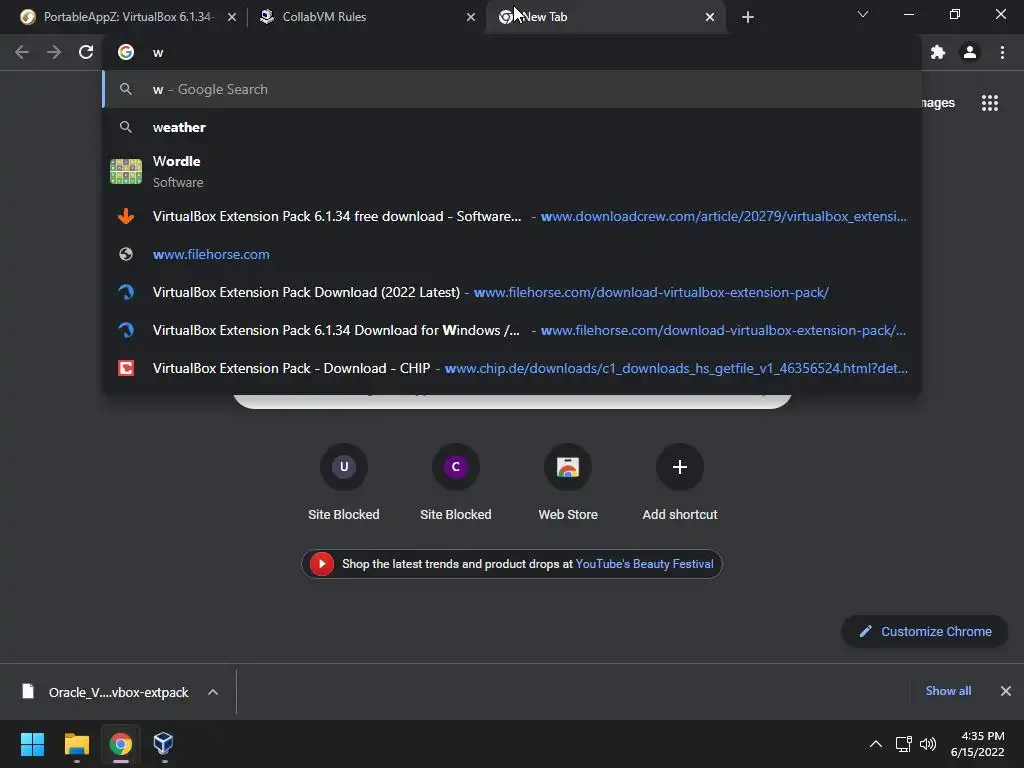Click the Images link at top right

click(x=938, y=103)
